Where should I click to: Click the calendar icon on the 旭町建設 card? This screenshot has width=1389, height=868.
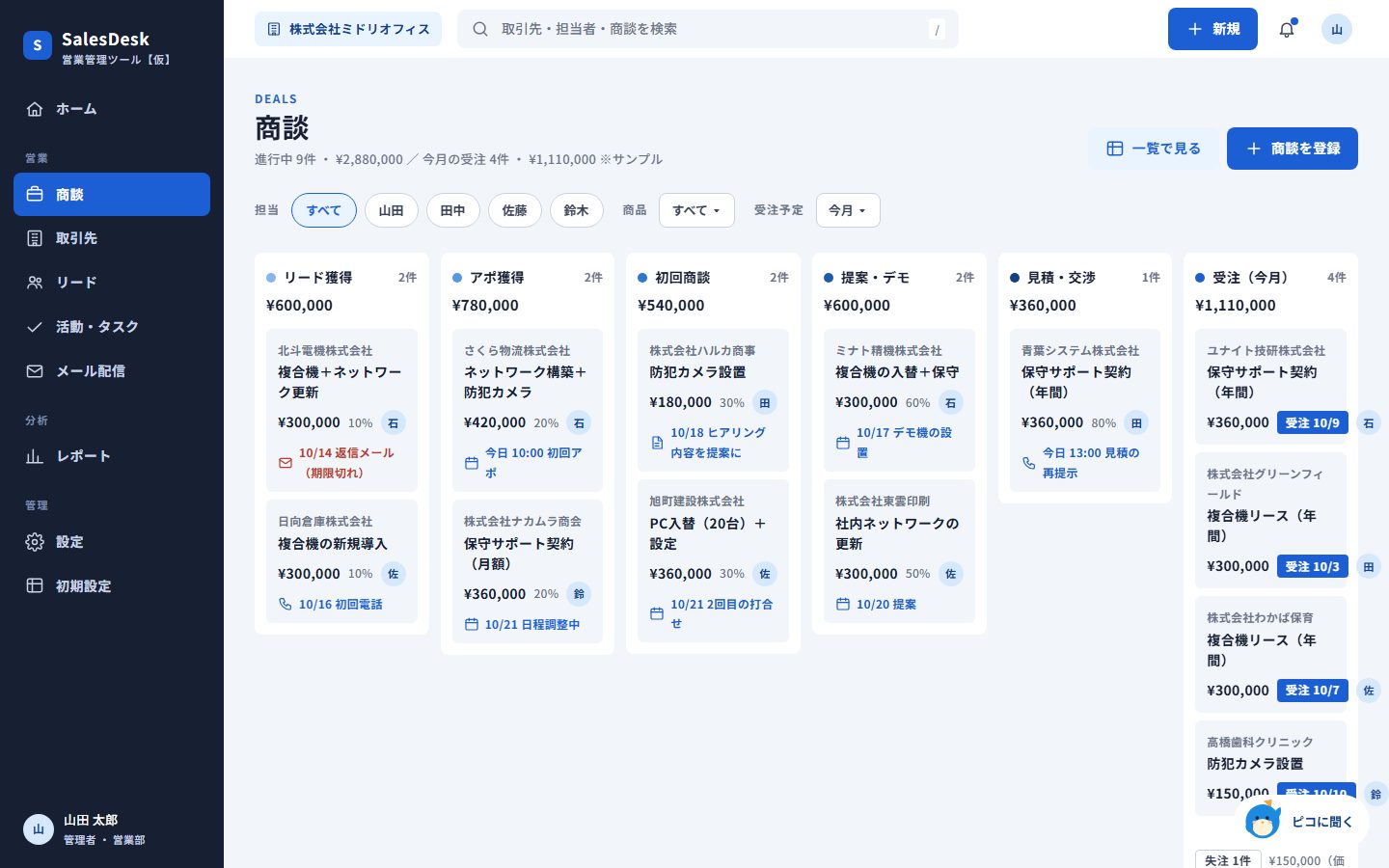[657, 613]
